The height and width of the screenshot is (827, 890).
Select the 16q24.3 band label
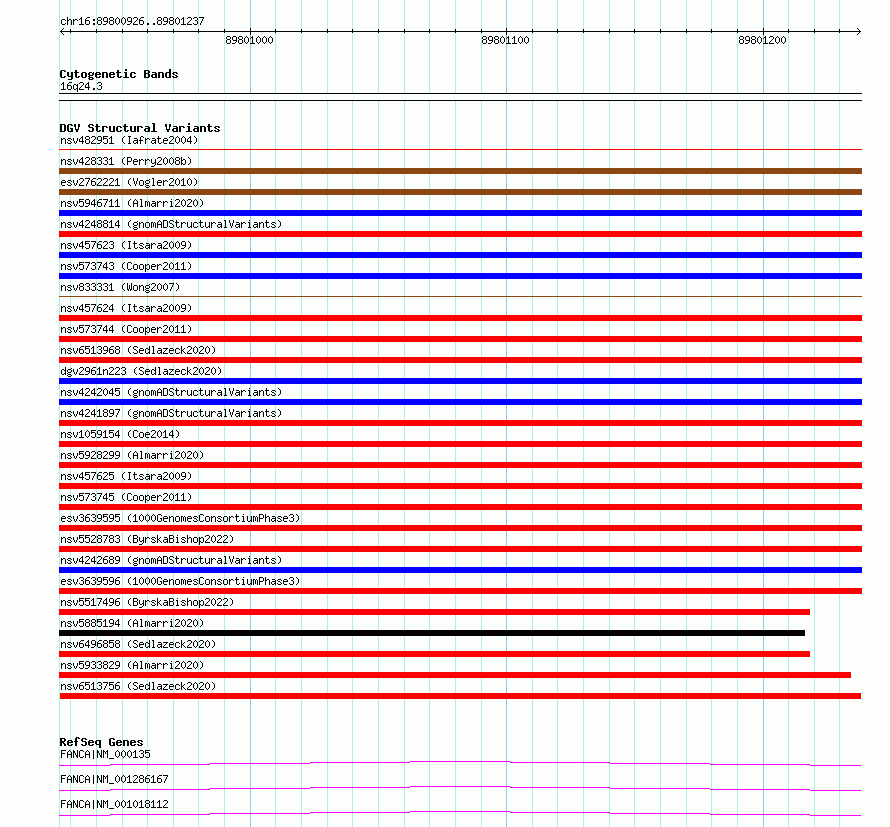tap(81, 86)
